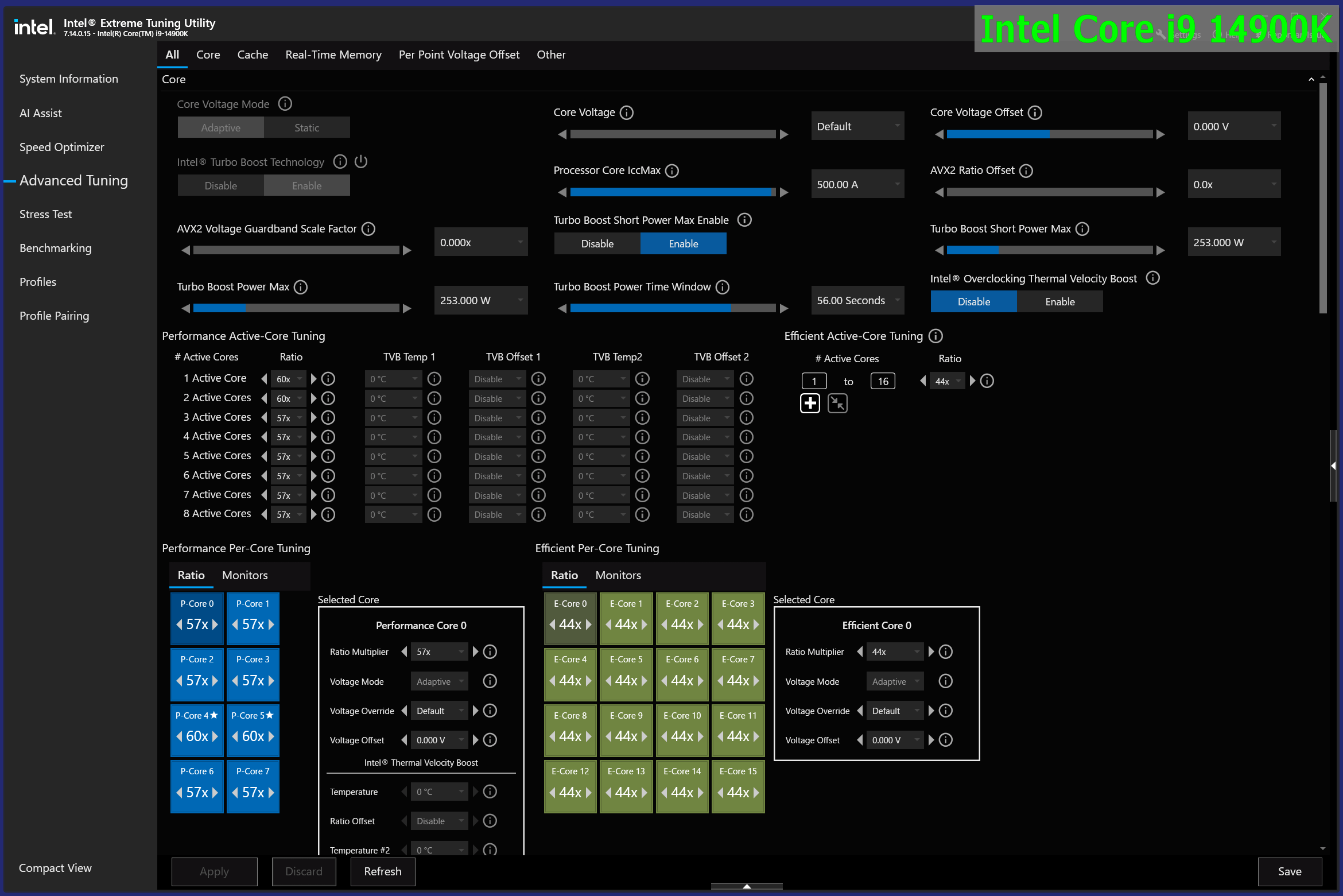Increase 3 Active Cores ratio with right arrow
Screen dimensions: 1343x896
[314, 418]
